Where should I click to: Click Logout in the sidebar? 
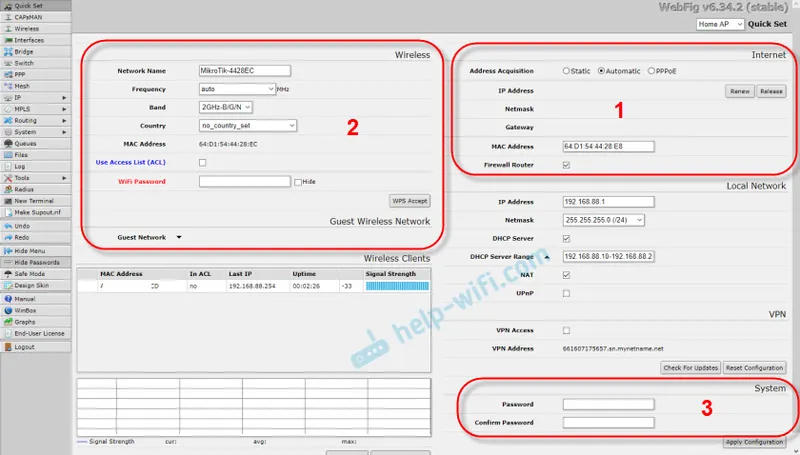click(x=36, y=347)
